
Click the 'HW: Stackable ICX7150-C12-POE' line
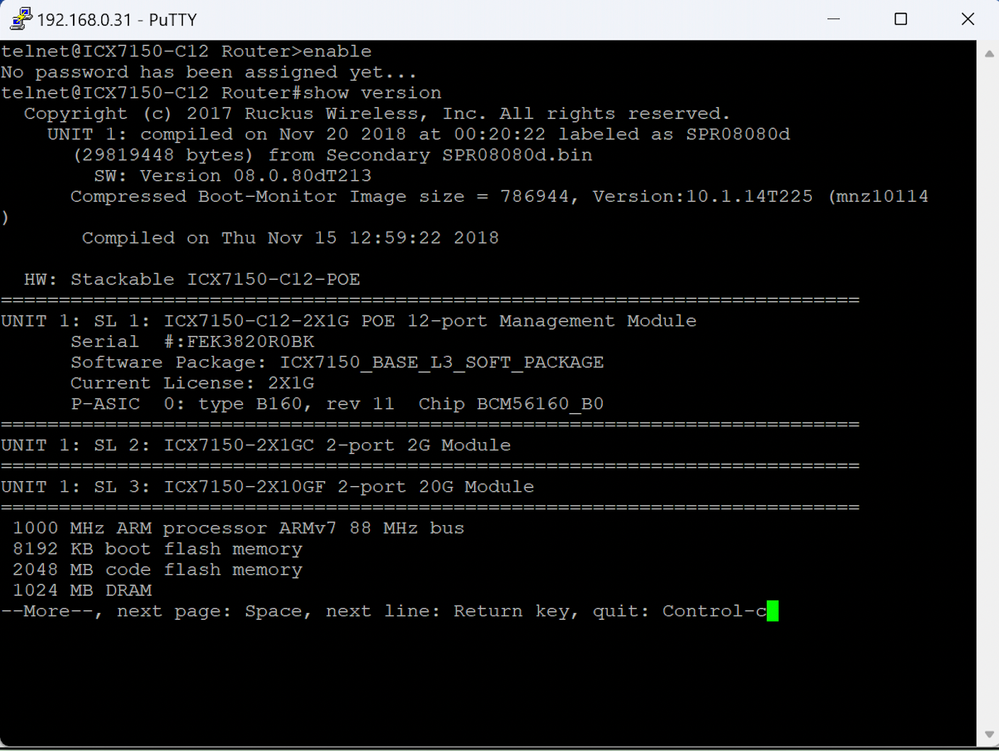point(192,280)
